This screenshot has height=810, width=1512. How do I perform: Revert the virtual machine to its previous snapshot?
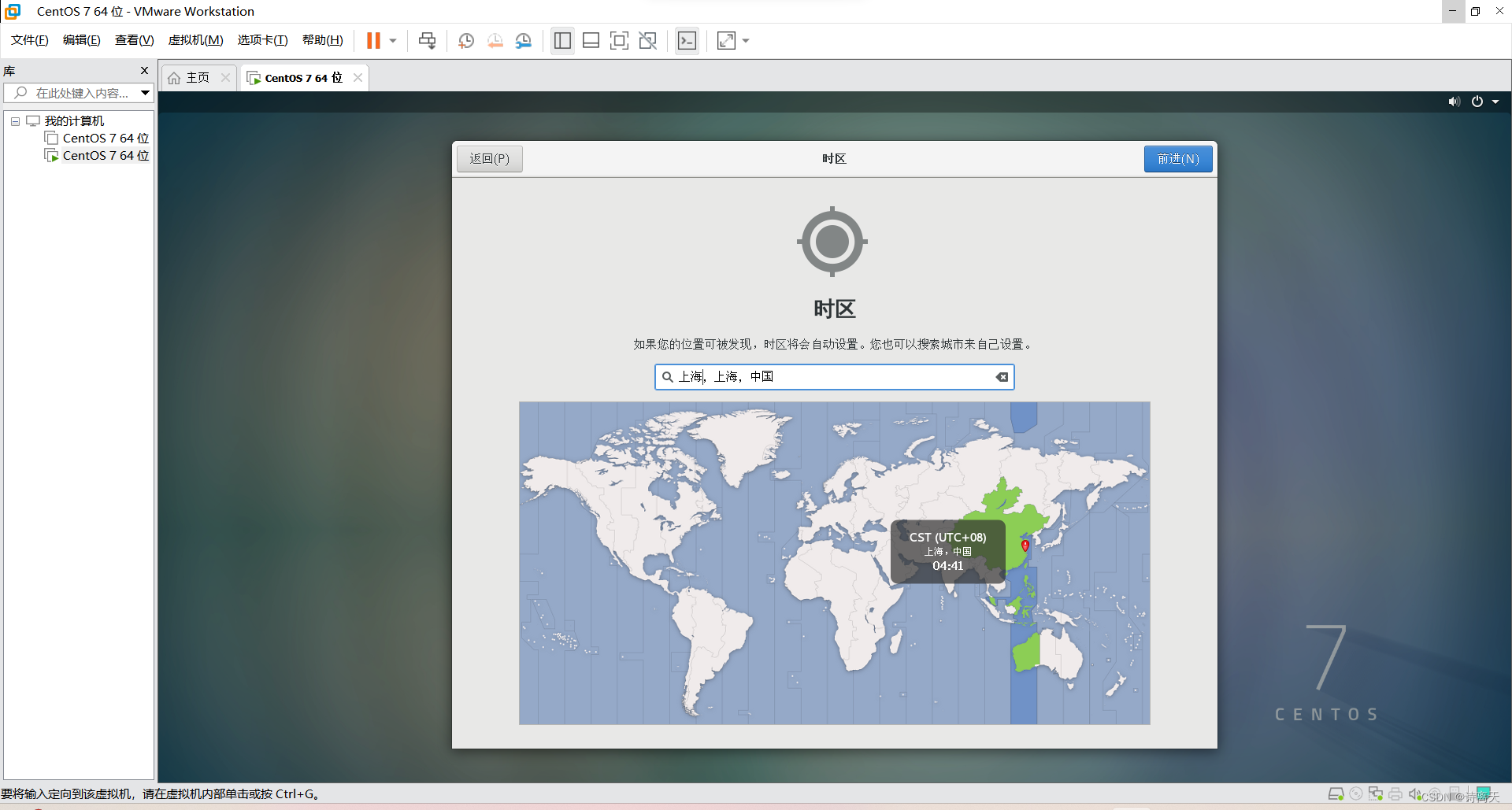point(495,40)
